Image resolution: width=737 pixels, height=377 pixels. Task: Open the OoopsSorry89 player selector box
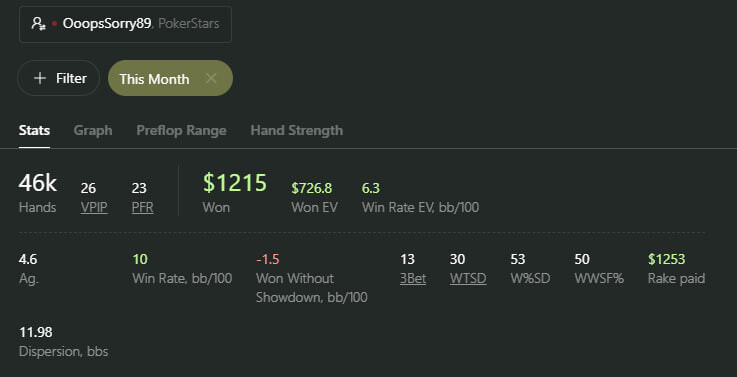[x=125, y=24]
